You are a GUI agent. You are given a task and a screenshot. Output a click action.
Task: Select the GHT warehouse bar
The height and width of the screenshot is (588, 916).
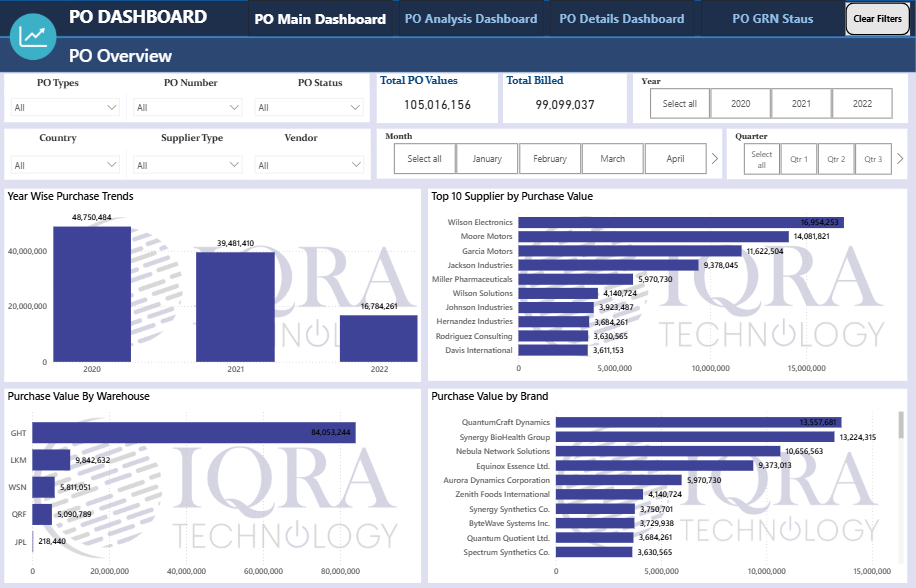193,433
